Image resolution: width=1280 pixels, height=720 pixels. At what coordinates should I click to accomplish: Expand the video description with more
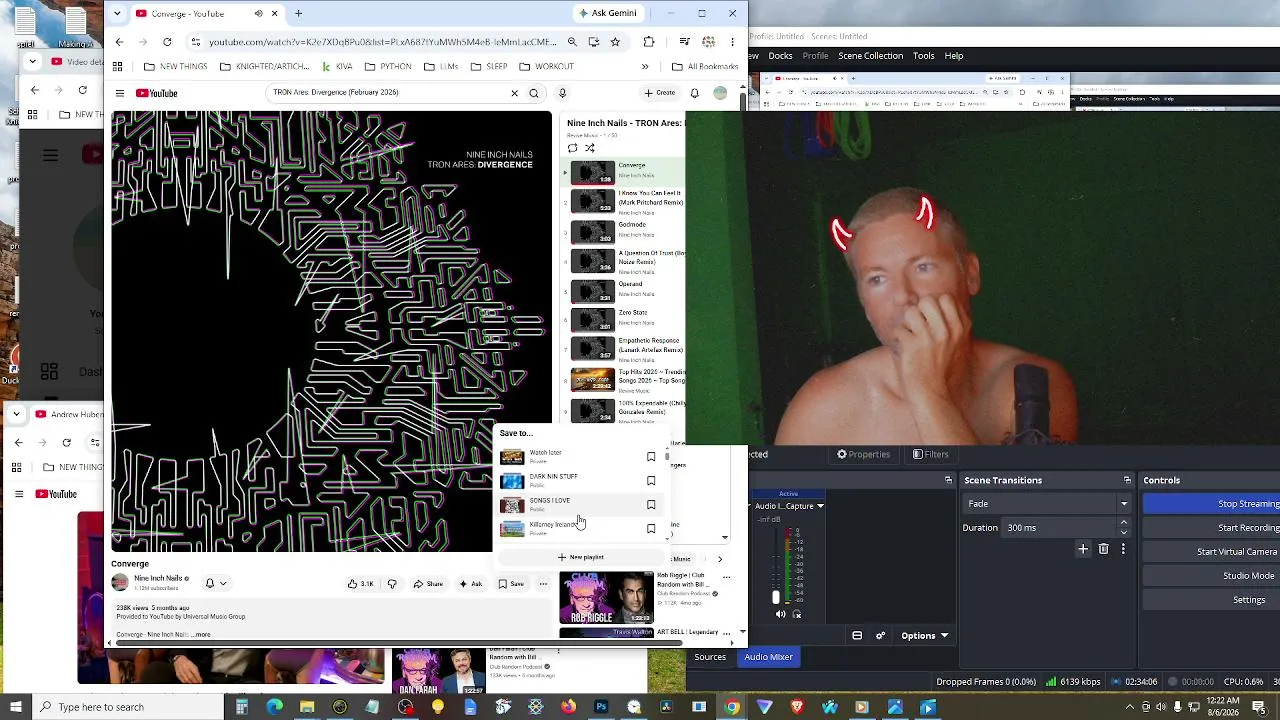(x=201, y=635)
